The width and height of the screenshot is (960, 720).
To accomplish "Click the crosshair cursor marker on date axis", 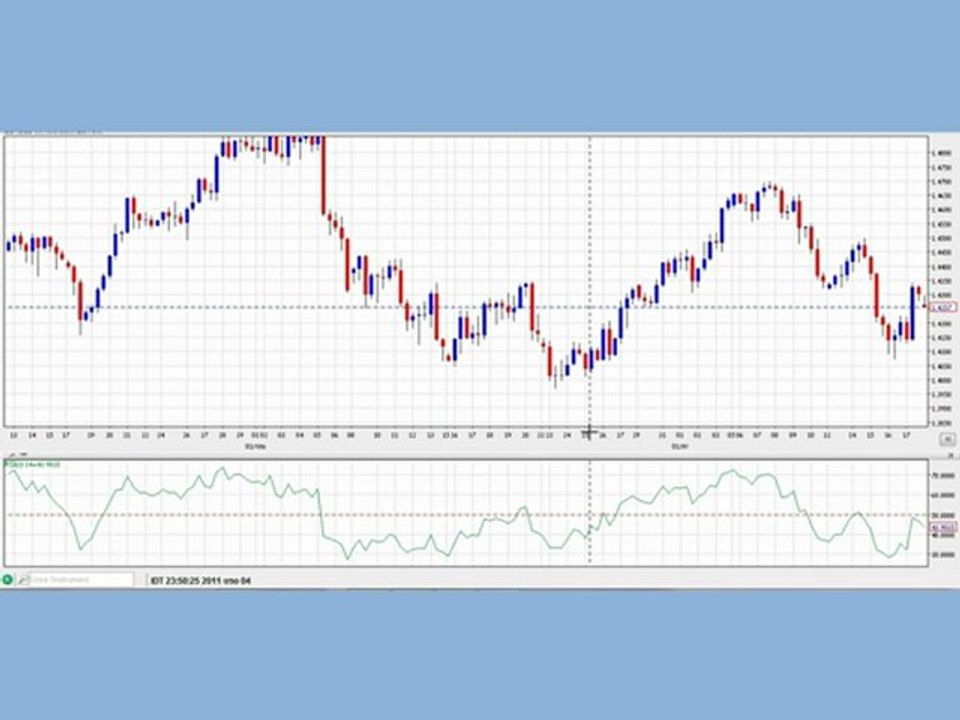I will tap(589, 433).
